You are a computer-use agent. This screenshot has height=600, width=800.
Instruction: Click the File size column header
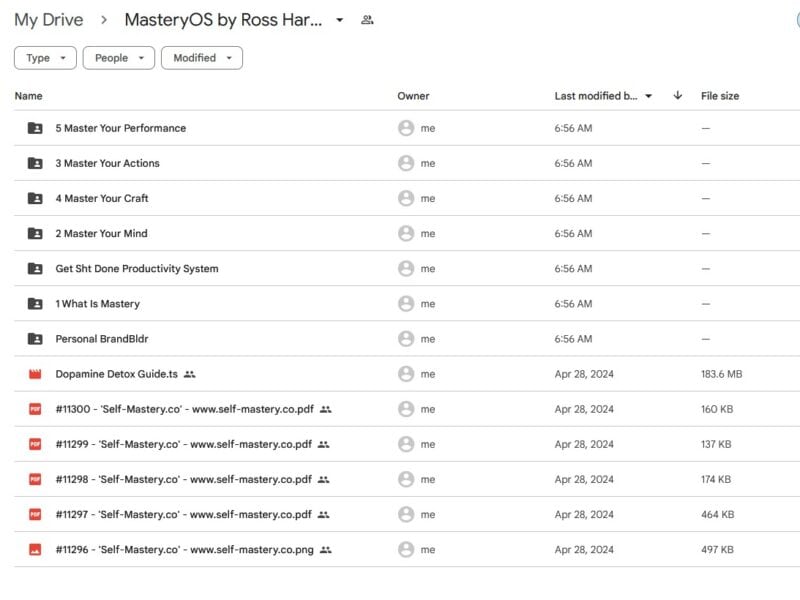point(720,96)
